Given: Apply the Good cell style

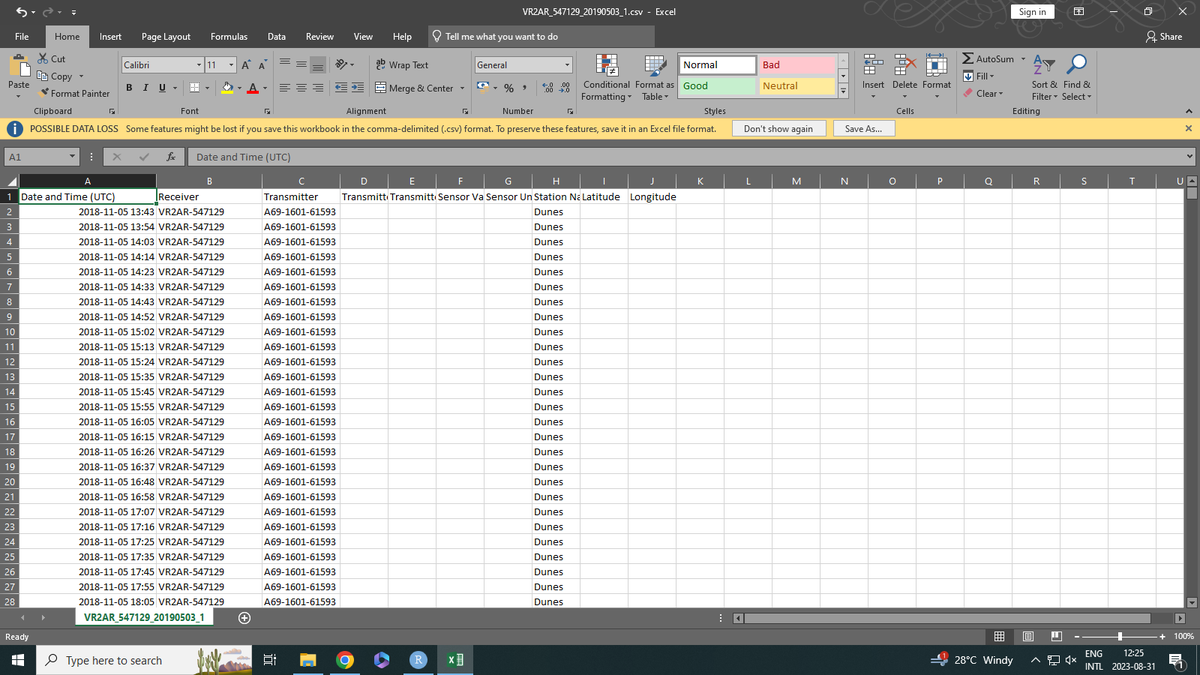Looking at the screenshot, I should (x=717, y=86).
